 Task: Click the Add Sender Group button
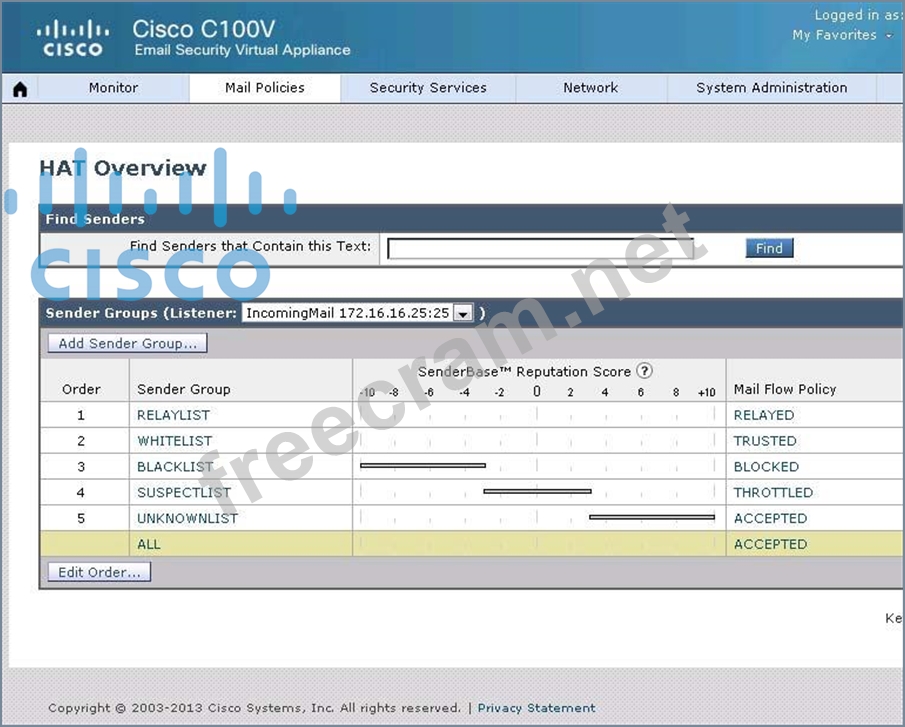click(127, 343)
